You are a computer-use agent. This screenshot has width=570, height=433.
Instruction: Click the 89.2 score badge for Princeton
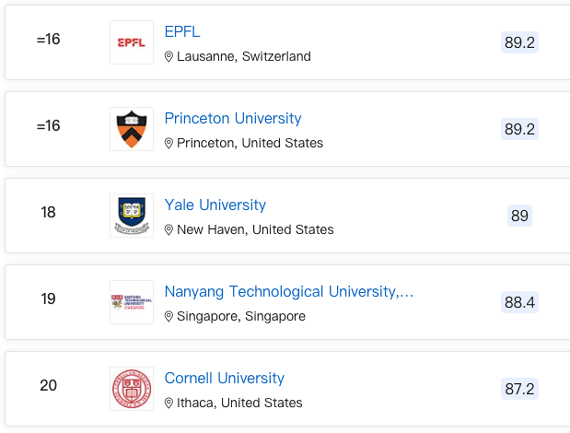pyautogui.click(x=519, y=129)
